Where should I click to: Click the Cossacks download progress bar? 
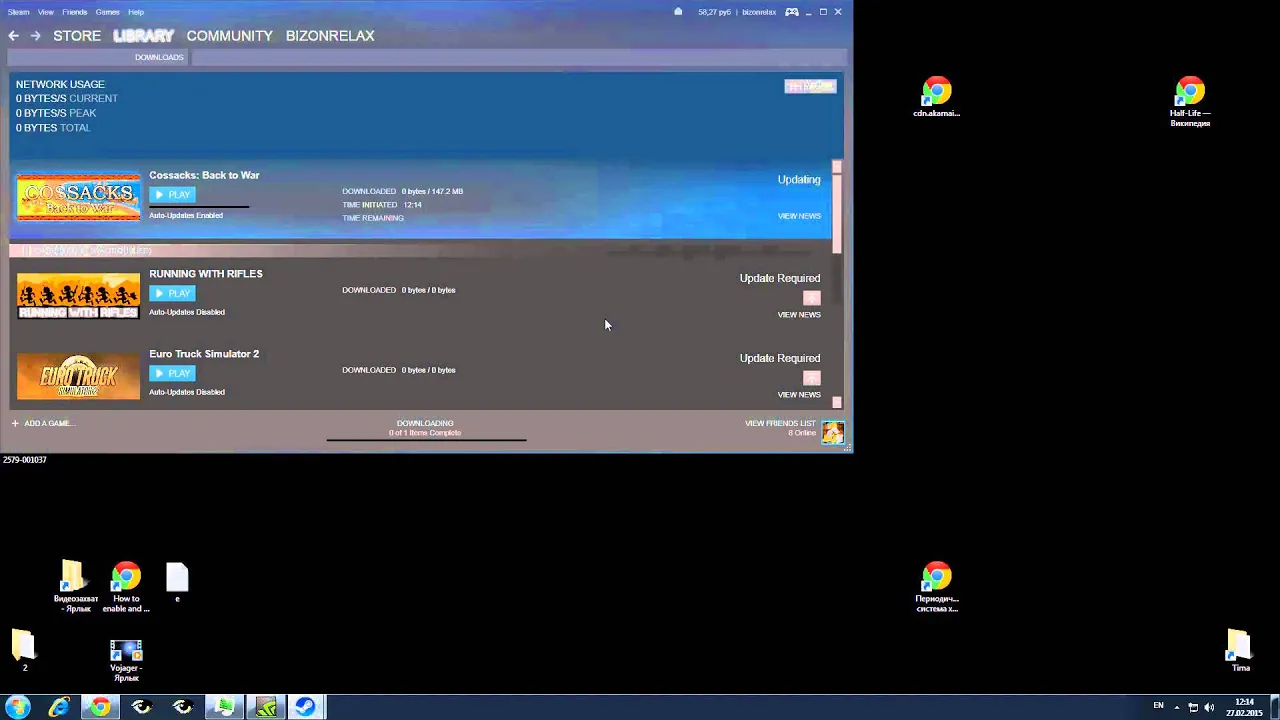click(199, 207)
